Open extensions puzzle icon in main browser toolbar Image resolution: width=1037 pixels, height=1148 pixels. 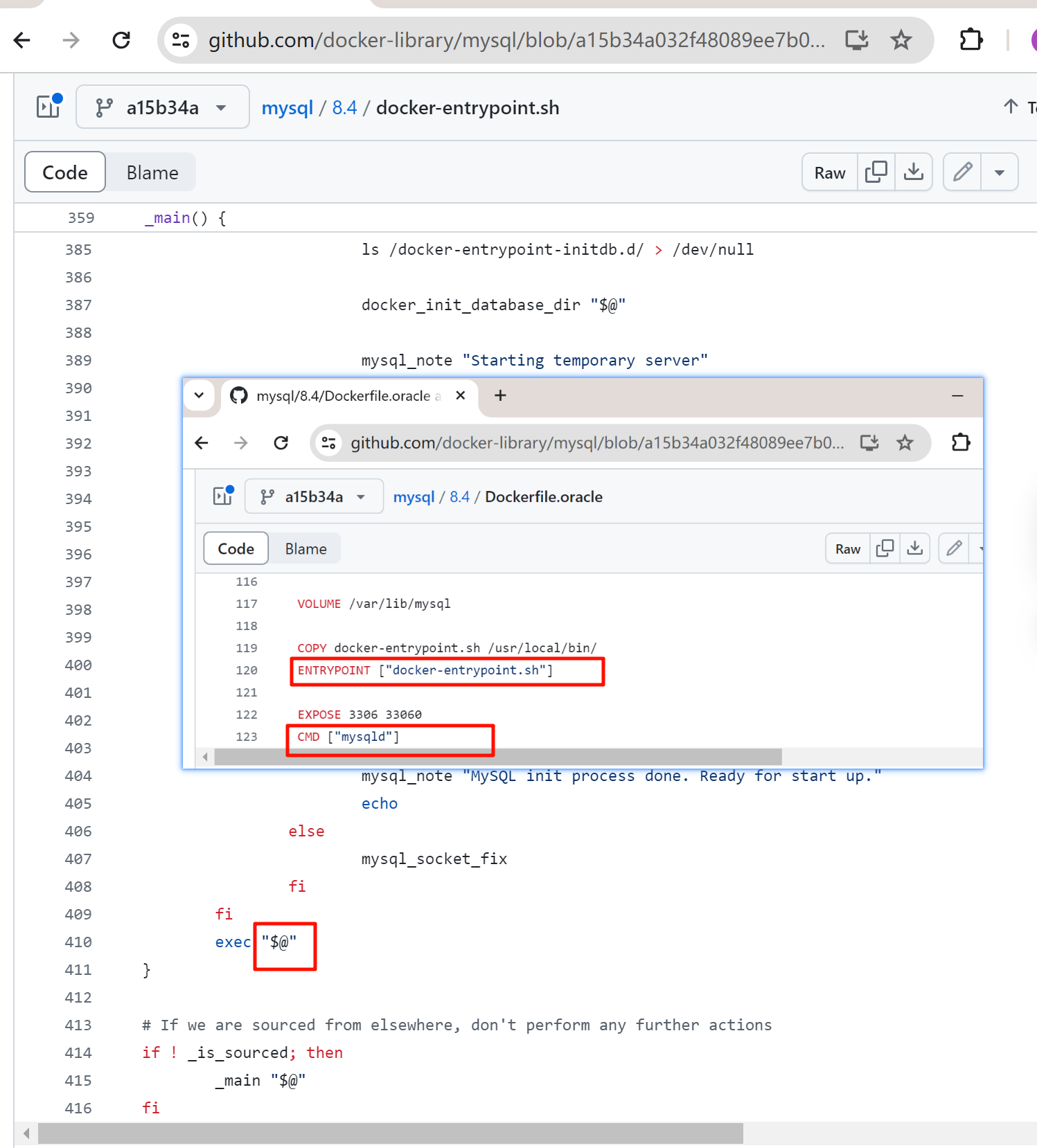[970, 40]
